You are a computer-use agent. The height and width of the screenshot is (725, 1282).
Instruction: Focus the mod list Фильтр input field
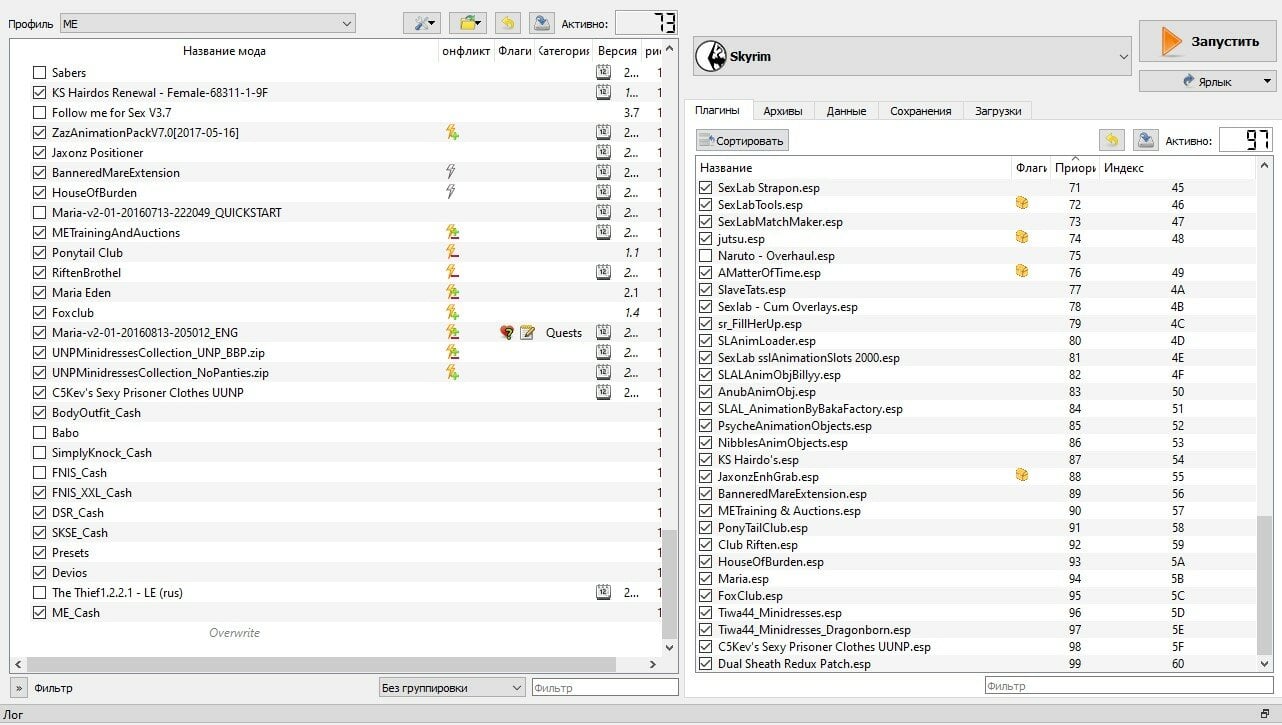pos(605,687)
